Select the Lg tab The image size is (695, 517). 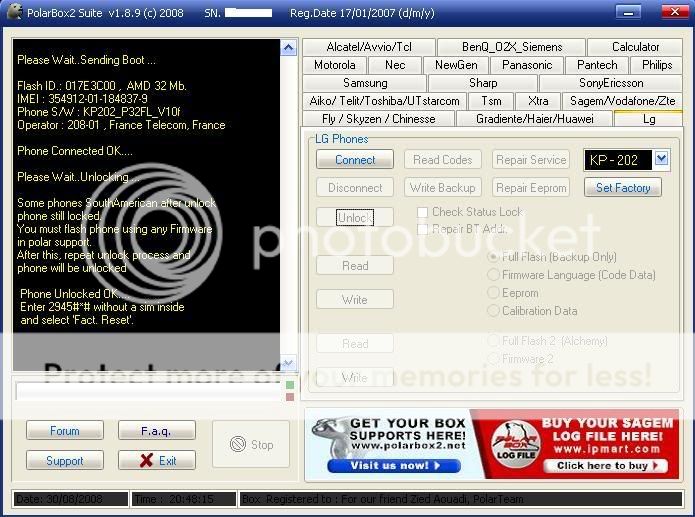pos(648,119)
